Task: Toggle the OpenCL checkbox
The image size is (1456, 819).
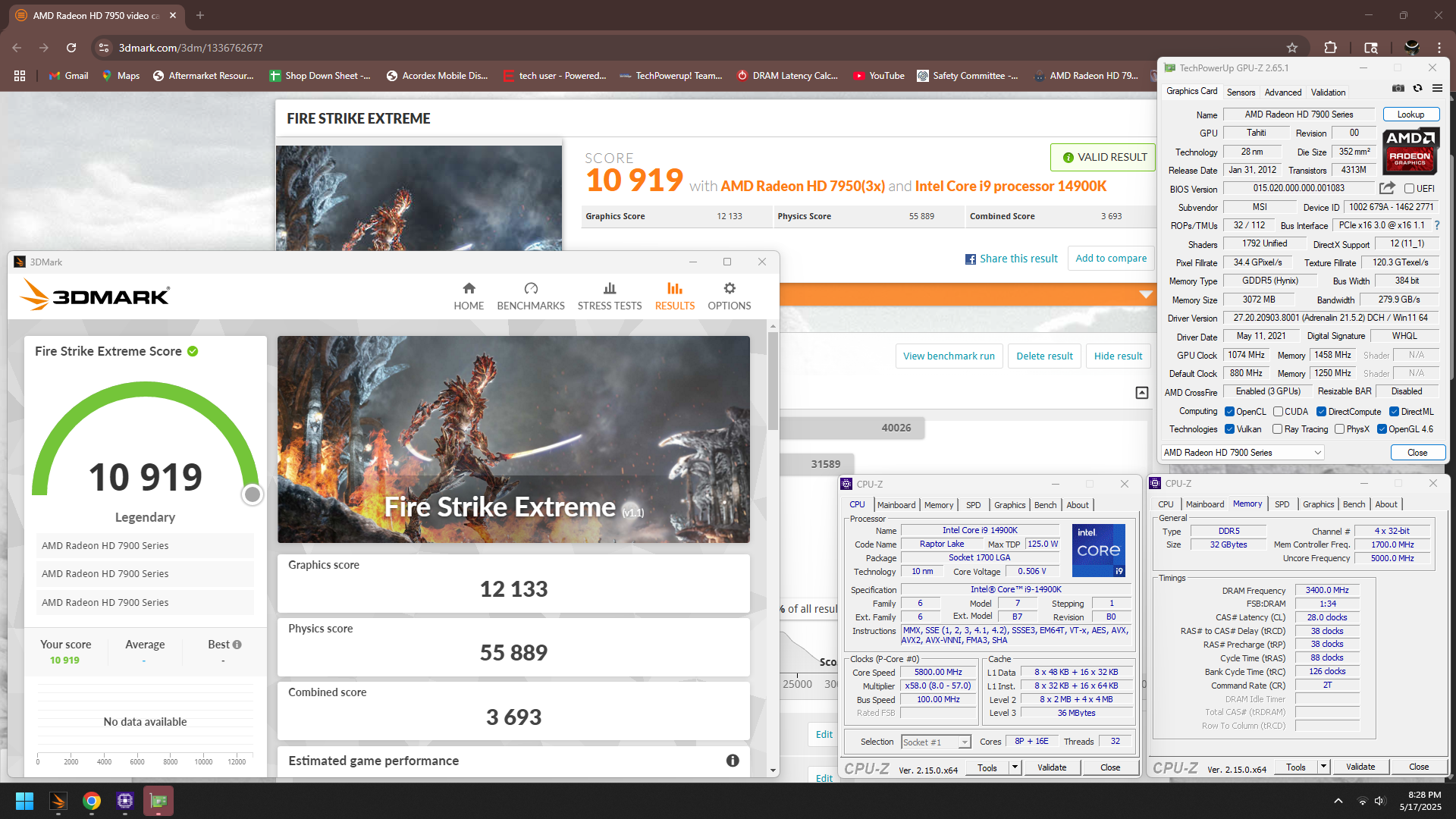Action: (x=1229, y=412)
